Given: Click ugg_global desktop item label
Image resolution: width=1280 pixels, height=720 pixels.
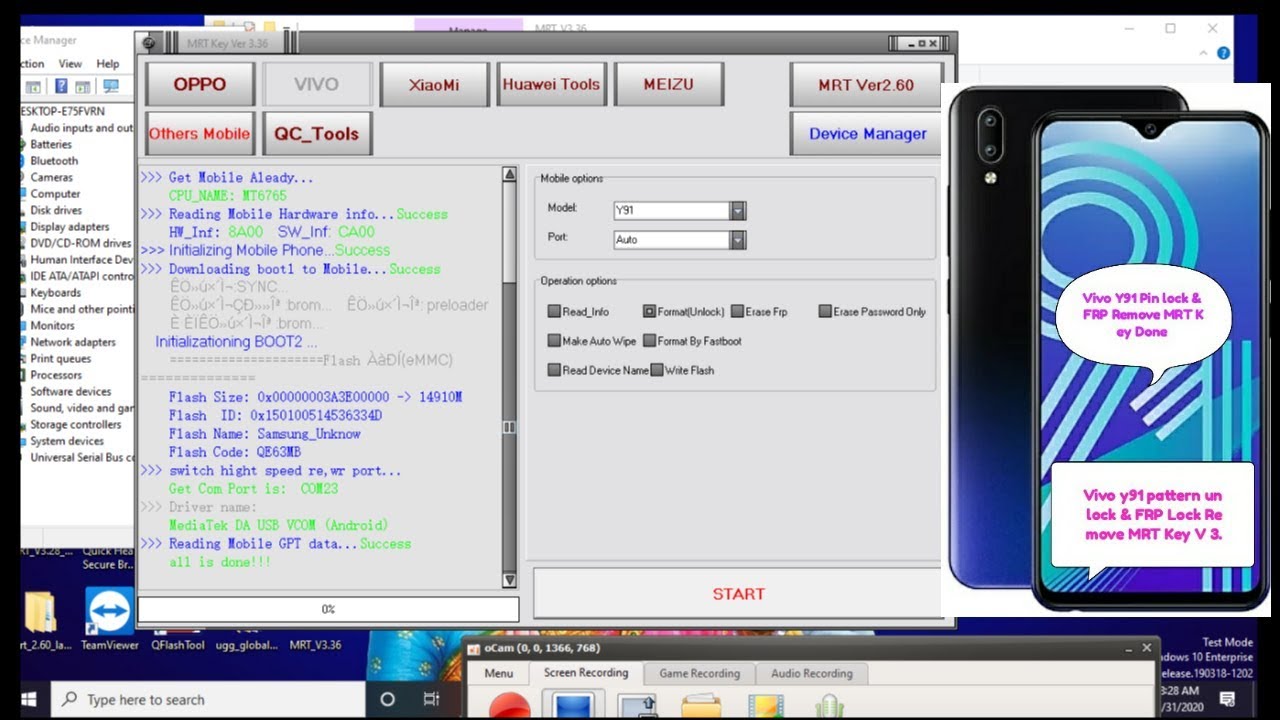Looking at the screenshot, I should (245, 645).
